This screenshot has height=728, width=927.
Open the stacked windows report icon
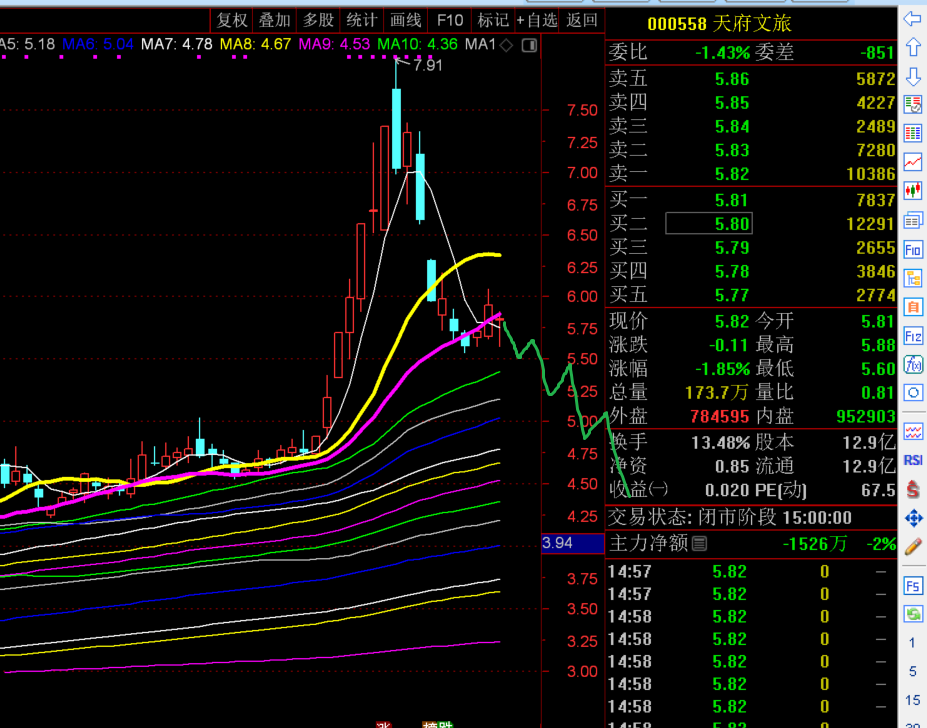[x=913, y=221]
